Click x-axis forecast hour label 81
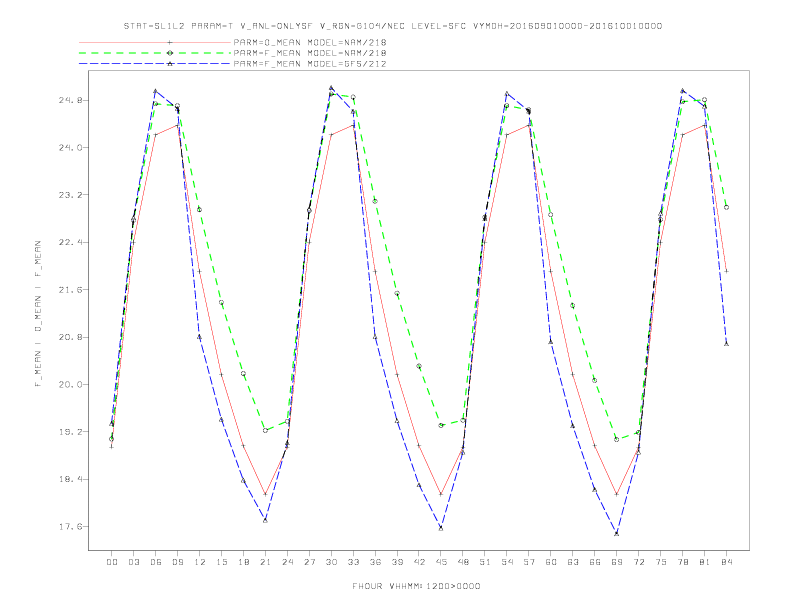This screenshot has height=612, width=792. pyautogui.click(x=705, y=562)
